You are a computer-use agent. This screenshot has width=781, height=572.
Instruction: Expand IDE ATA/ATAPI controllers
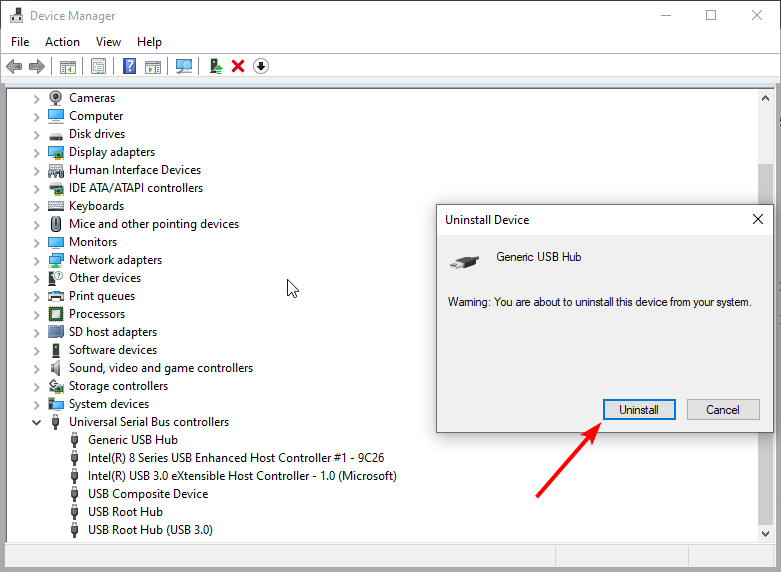tap(36, 189)
